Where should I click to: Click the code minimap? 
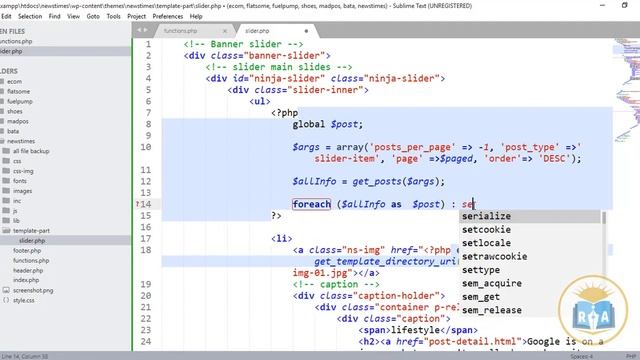click(x=626, y=90)
